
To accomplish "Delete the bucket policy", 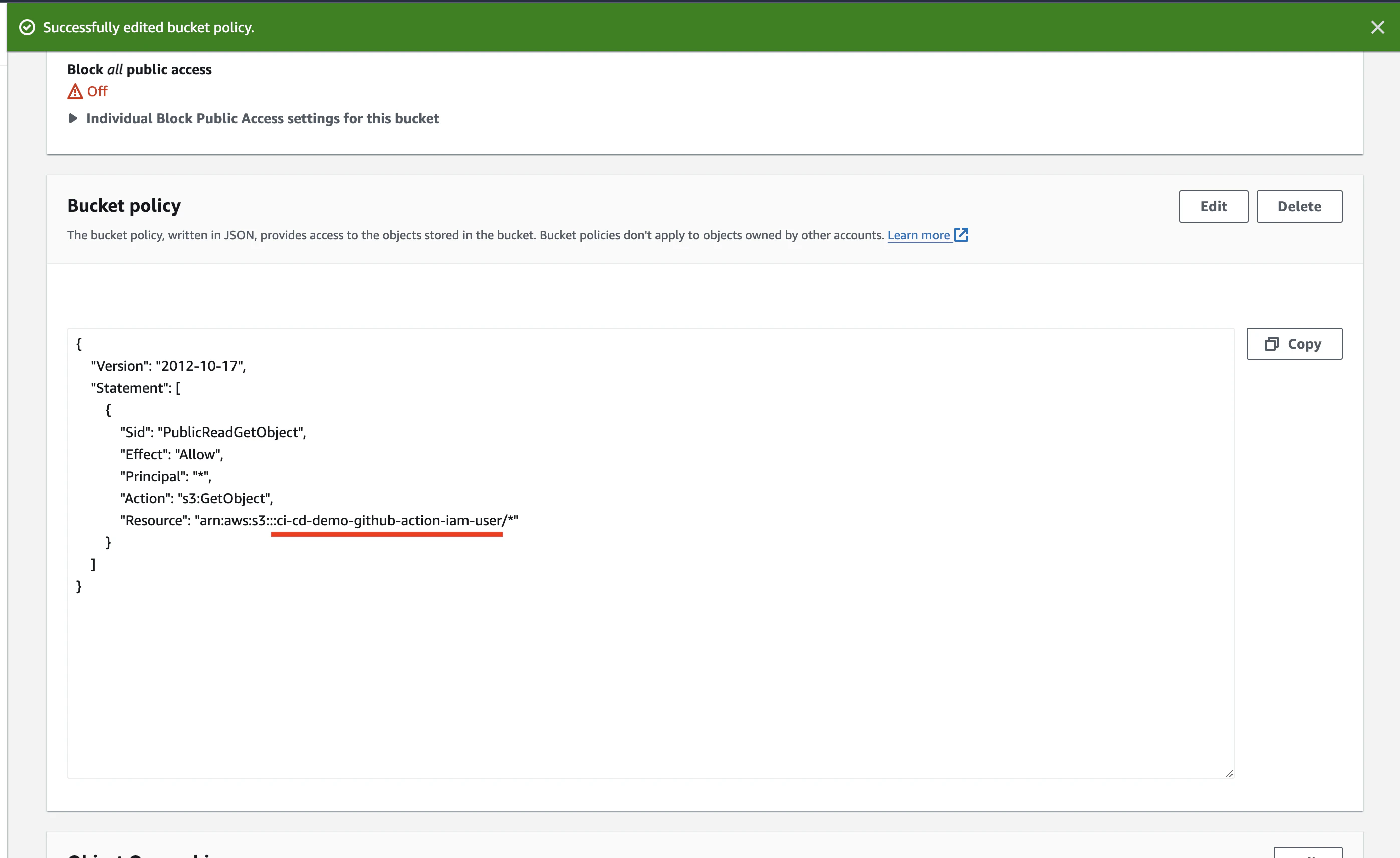I will tap(1299, 206).
